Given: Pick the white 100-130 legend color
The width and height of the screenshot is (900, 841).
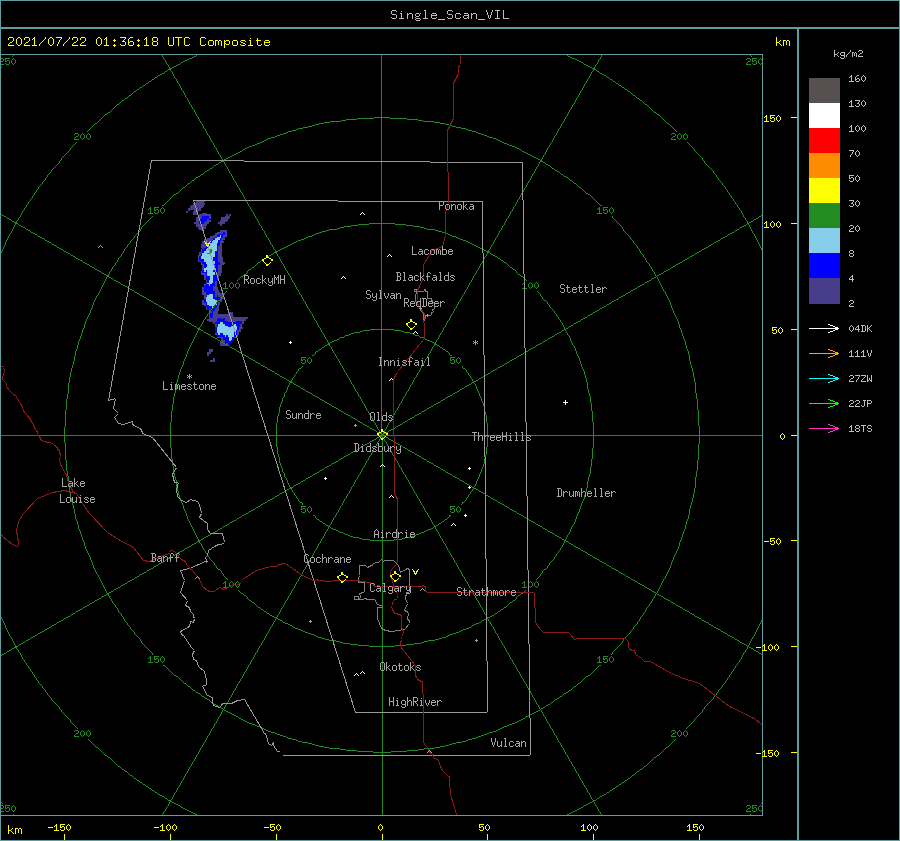Looking at the screenshot, I should (824, 116).
